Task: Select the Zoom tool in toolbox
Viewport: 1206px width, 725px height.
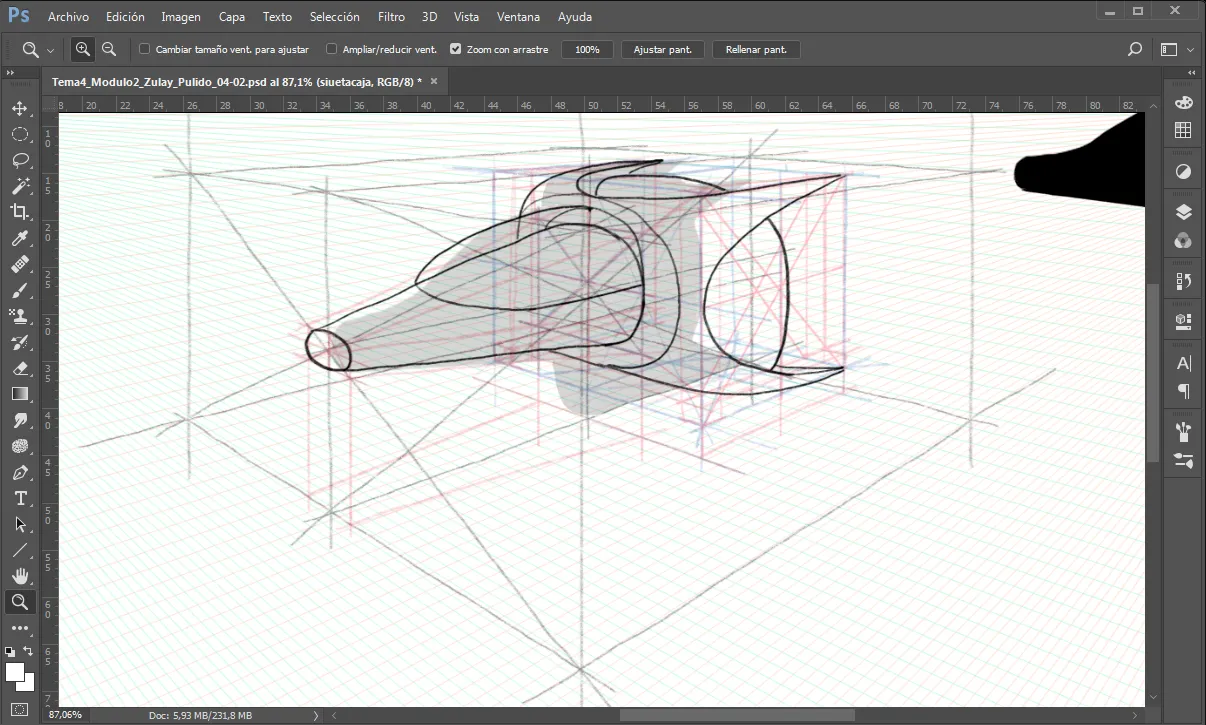Action: tap(19, 602)
